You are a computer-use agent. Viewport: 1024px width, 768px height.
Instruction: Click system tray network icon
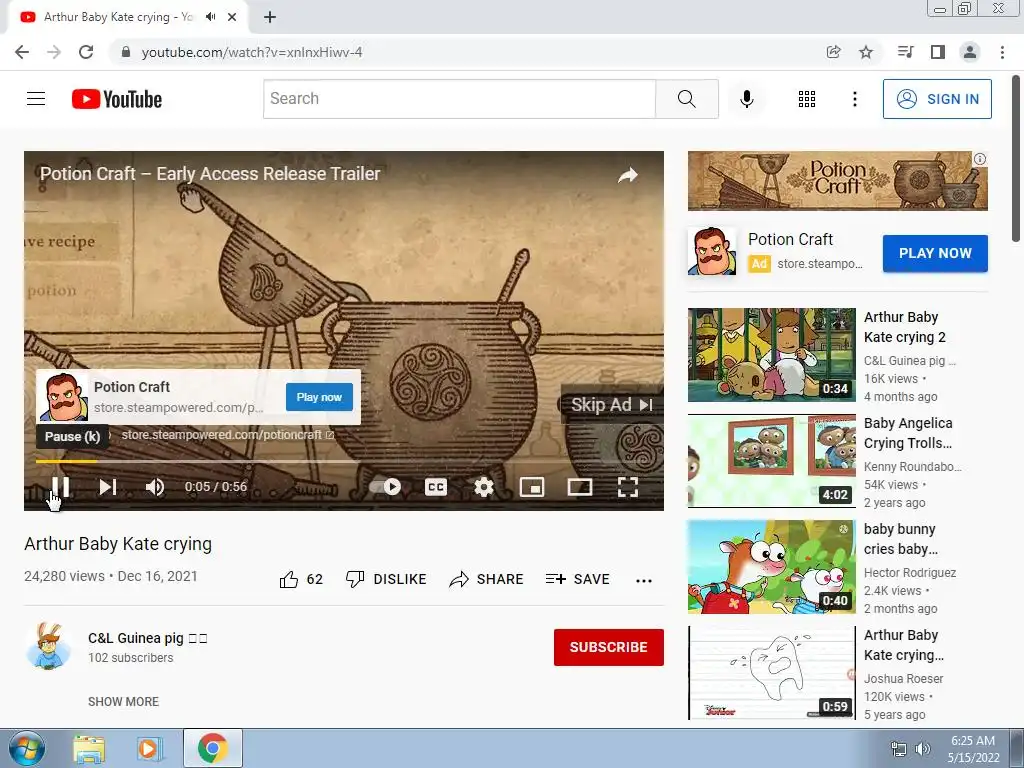click(899, 749)
